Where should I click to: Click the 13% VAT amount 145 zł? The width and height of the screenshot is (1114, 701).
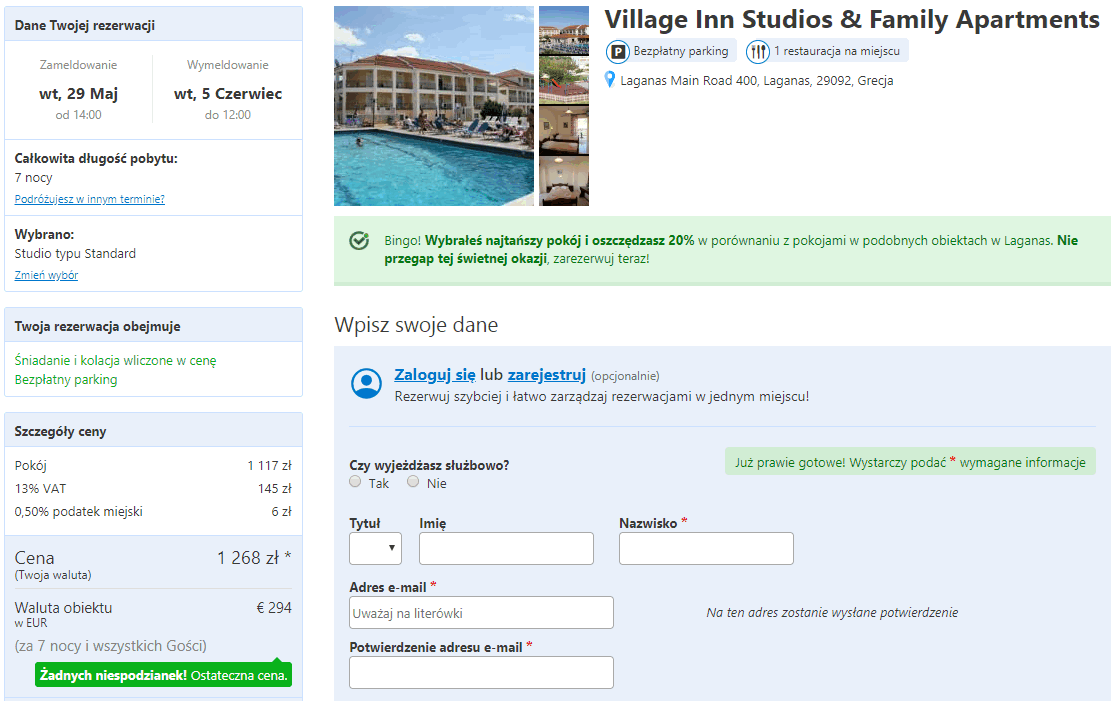click(274, 489)
